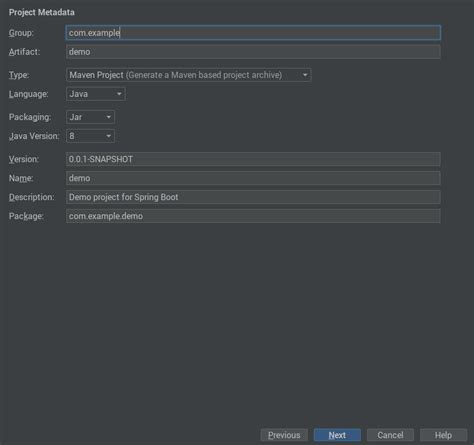
Task: Click the Description label
Action: point(31,197)
